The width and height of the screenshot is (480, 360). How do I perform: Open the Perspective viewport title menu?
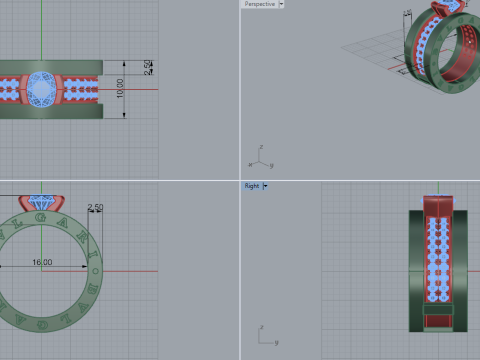259,4
